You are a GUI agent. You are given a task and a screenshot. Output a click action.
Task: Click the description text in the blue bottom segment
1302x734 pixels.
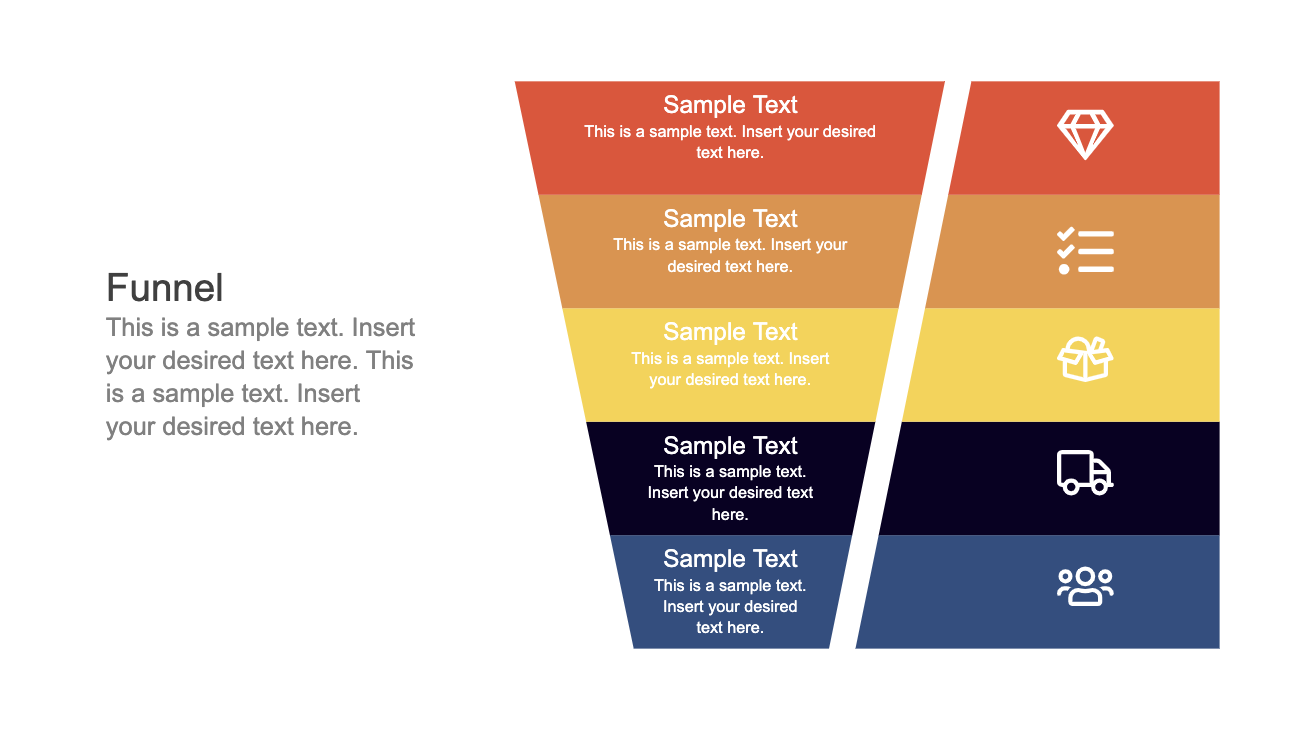click(730, 606)
